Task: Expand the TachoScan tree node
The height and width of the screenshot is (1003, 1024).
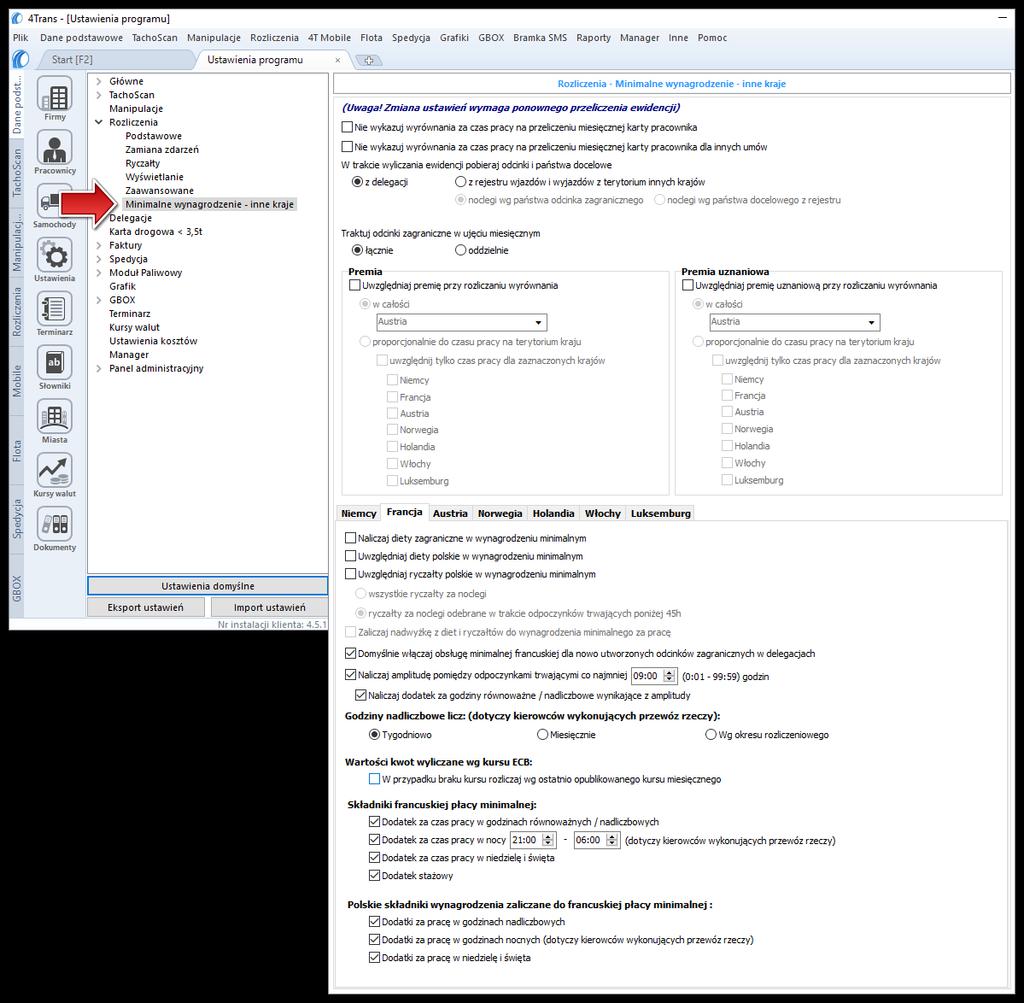Action: point(99,95)
